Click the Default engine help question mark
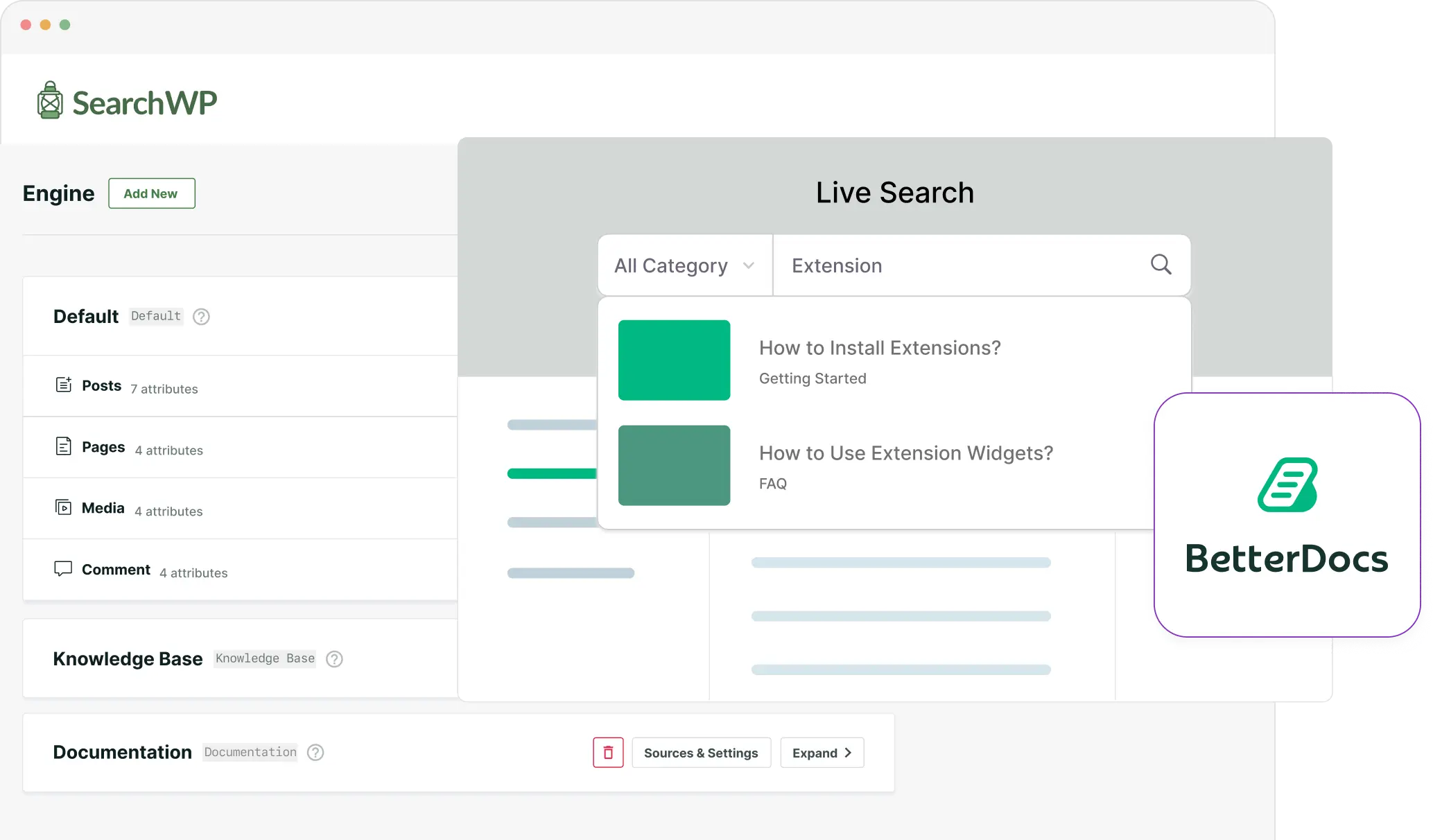 point(200,316)
